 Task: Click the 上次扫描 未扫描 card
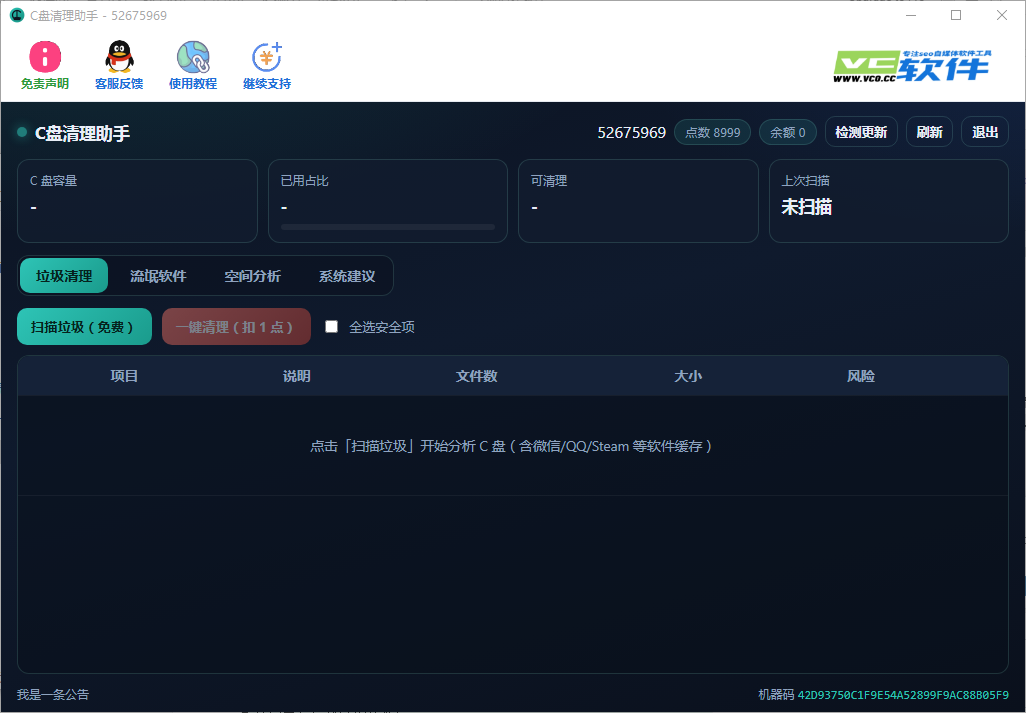pyautogui.click(x=889, y=201)
